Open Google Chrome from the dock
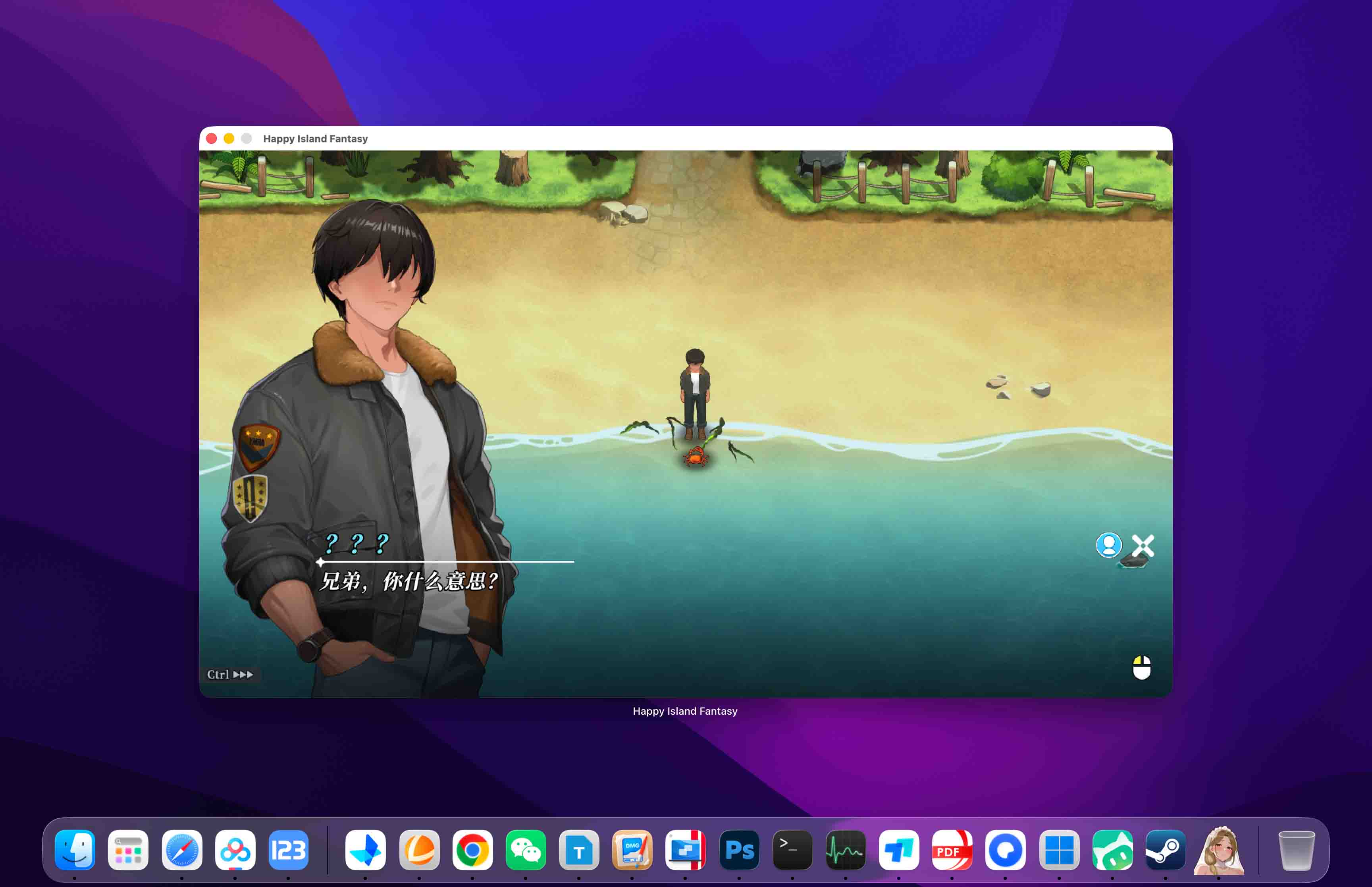The width and height of the screenshot is (1372, 887). tap(472, 850)
